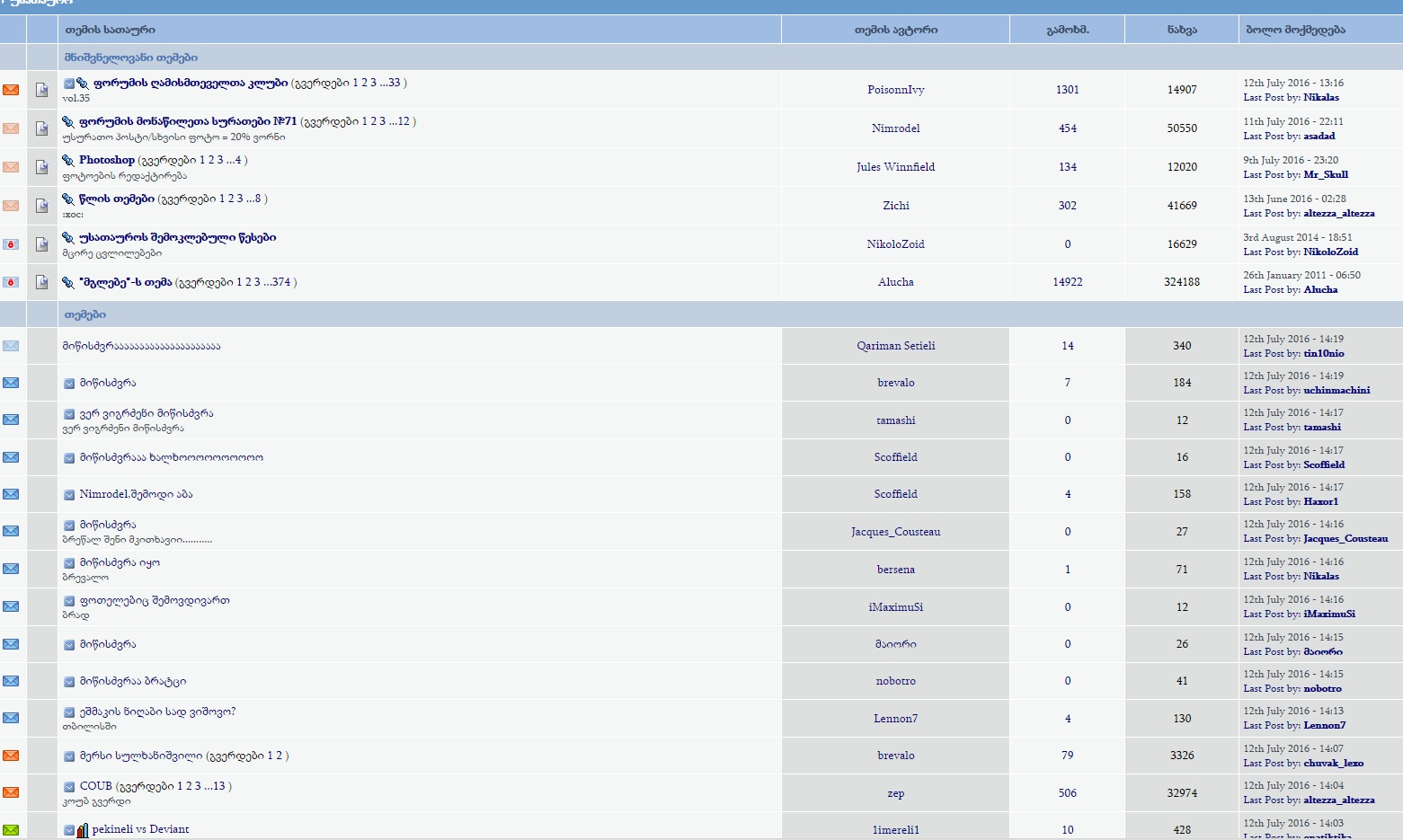Image resolution: width=1403 pixels, height=840 pixels.
Task: Open last poster chuvak_lexo's profile
Action: click(x=1334, y=764)
